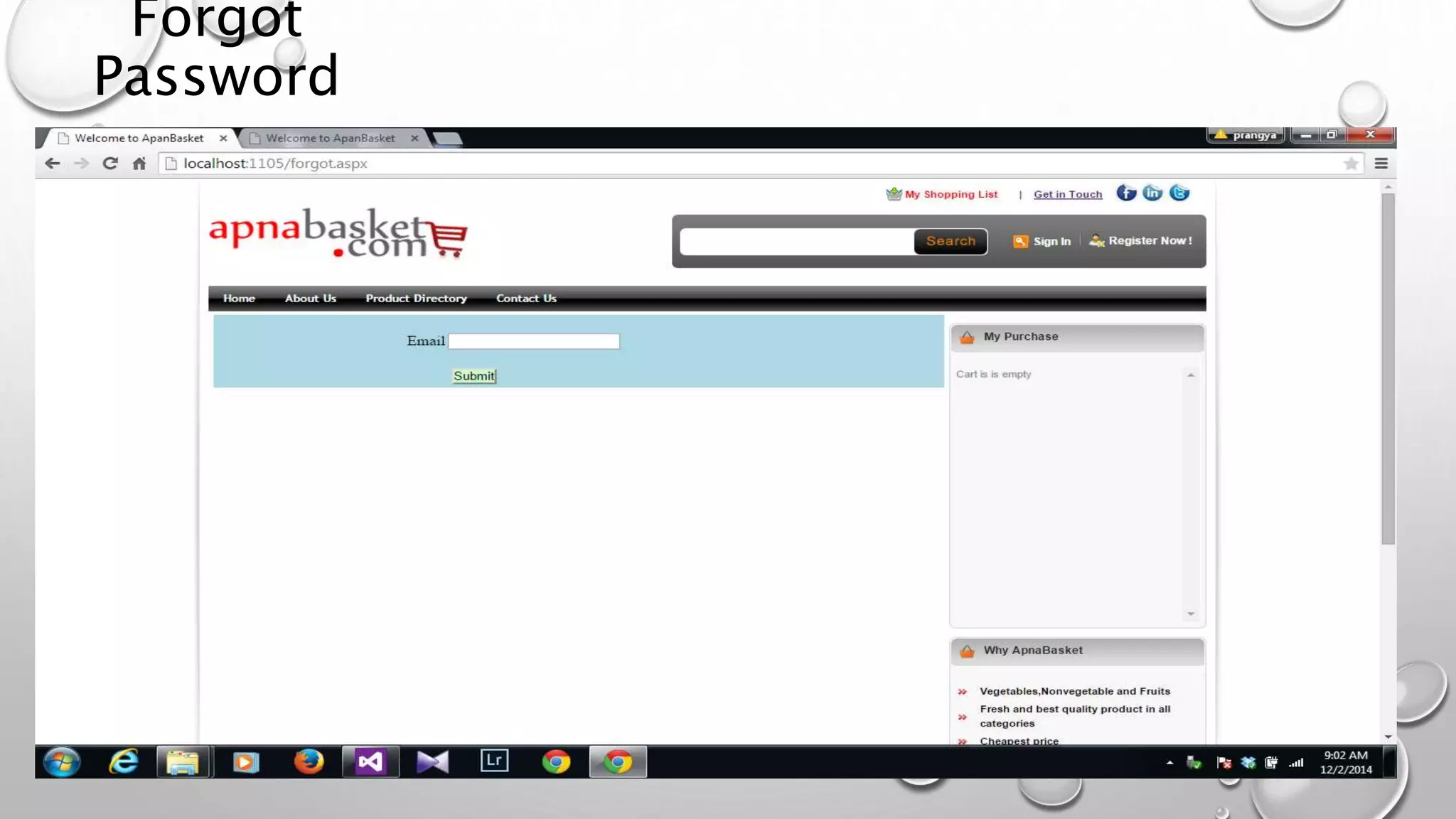The height and width of the screenshot is (819, 1456).
Task: Show hidden system tray icons
Action: pos(1169,763)
